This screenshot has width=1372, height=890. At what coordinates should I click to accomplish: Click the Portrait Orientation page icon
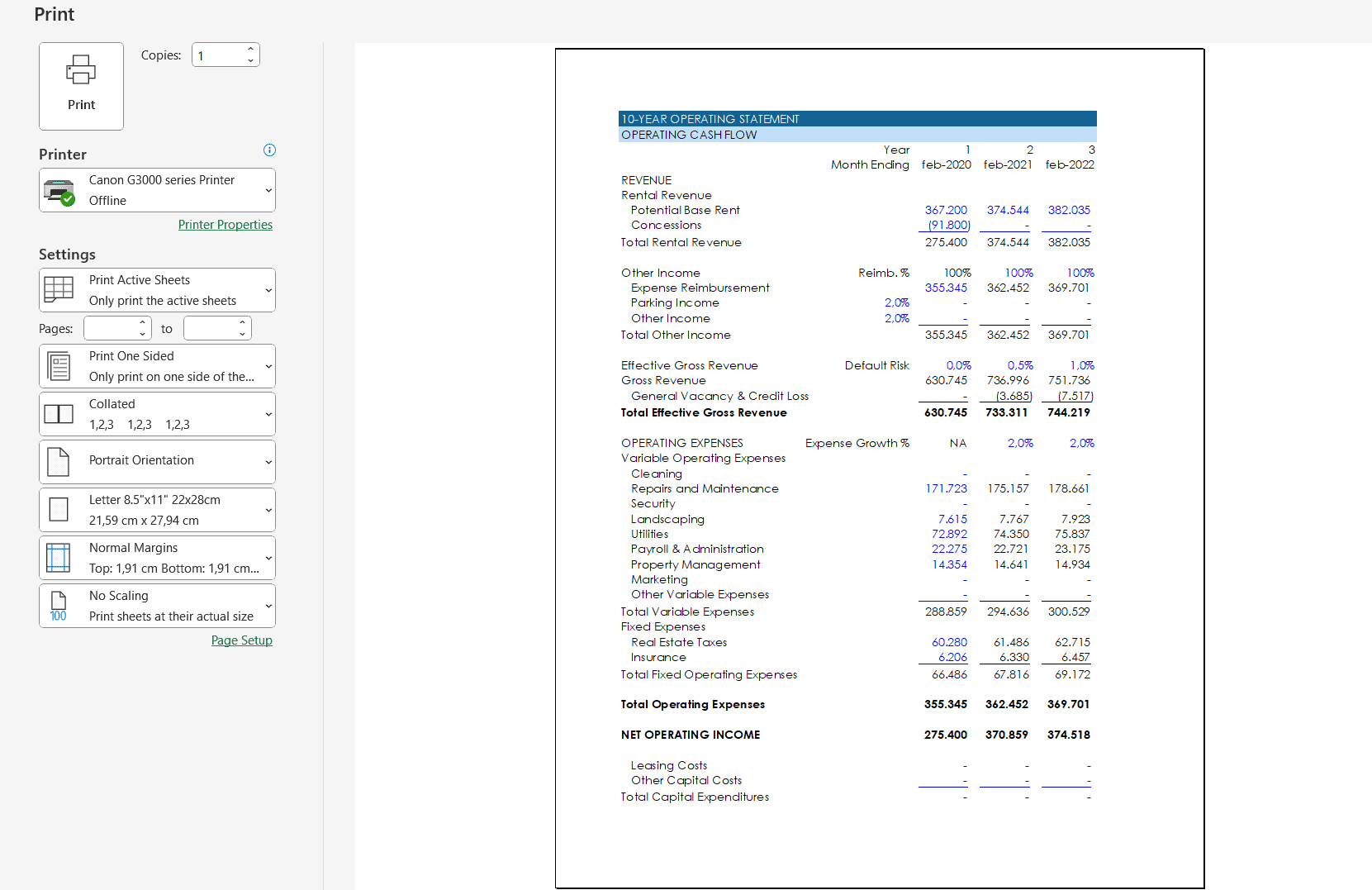[59, 462]
